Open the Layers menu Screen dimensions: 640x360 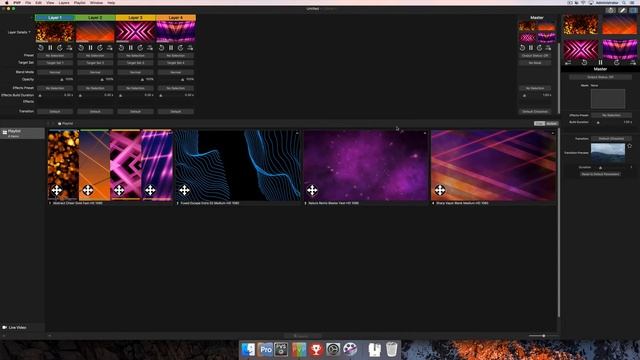[x=64, y=2]
